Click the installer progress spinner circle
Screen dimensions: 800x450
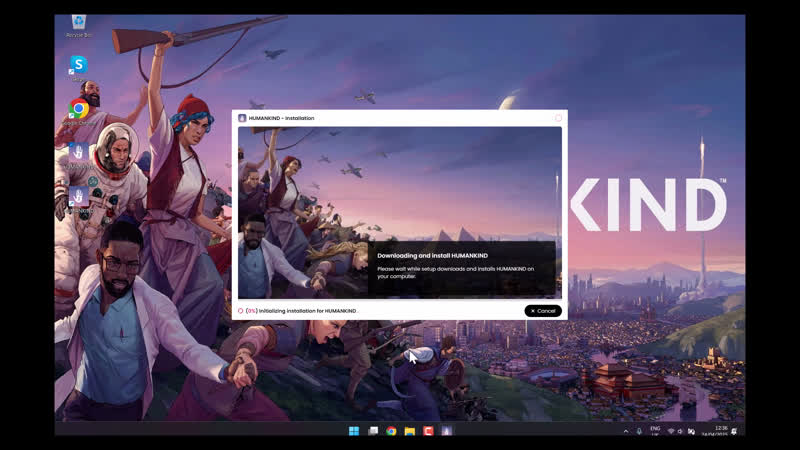(240, 311)
